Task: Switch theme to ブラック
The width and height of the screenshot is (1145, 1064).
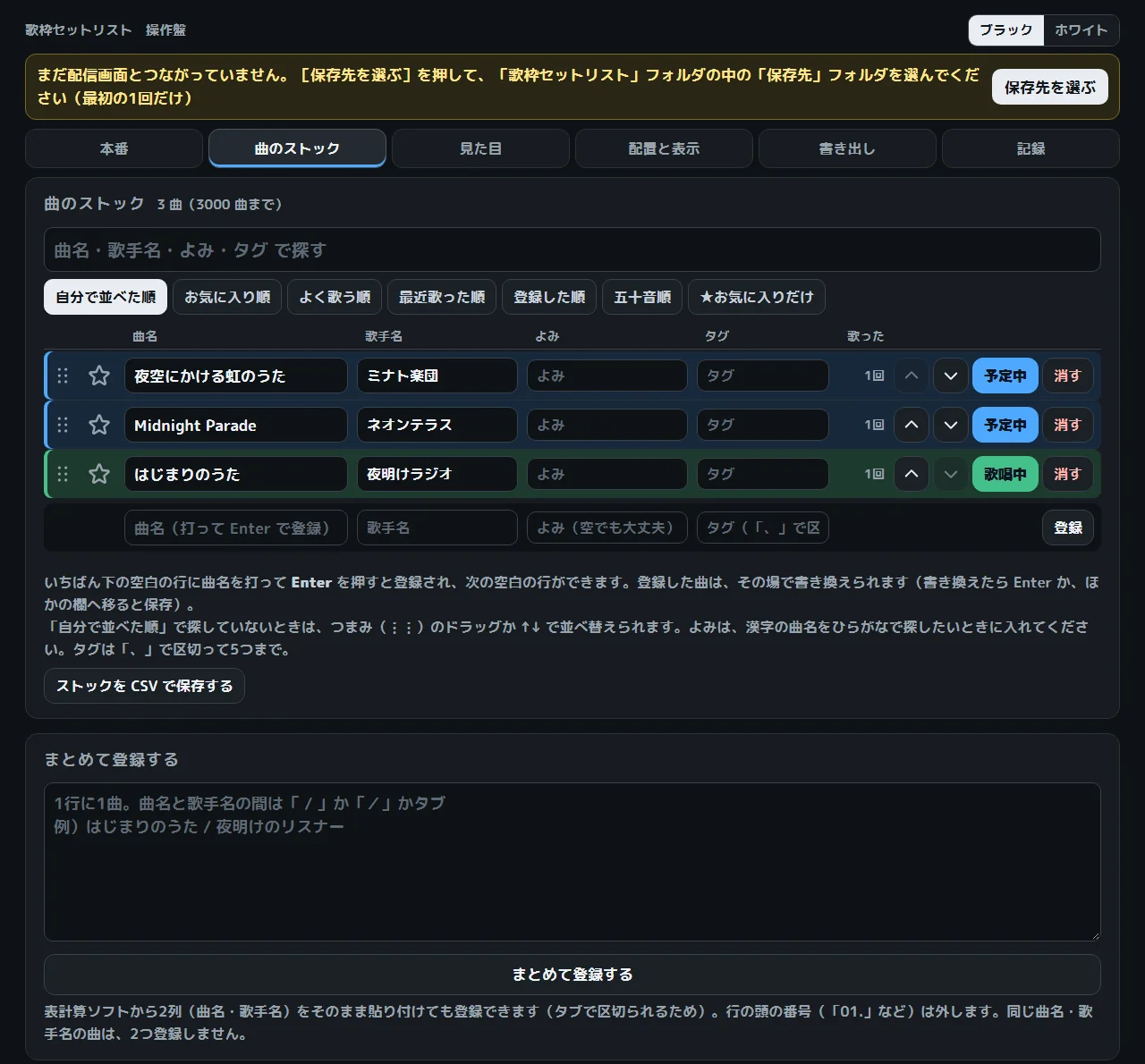Action: [x=1006, y=30]
